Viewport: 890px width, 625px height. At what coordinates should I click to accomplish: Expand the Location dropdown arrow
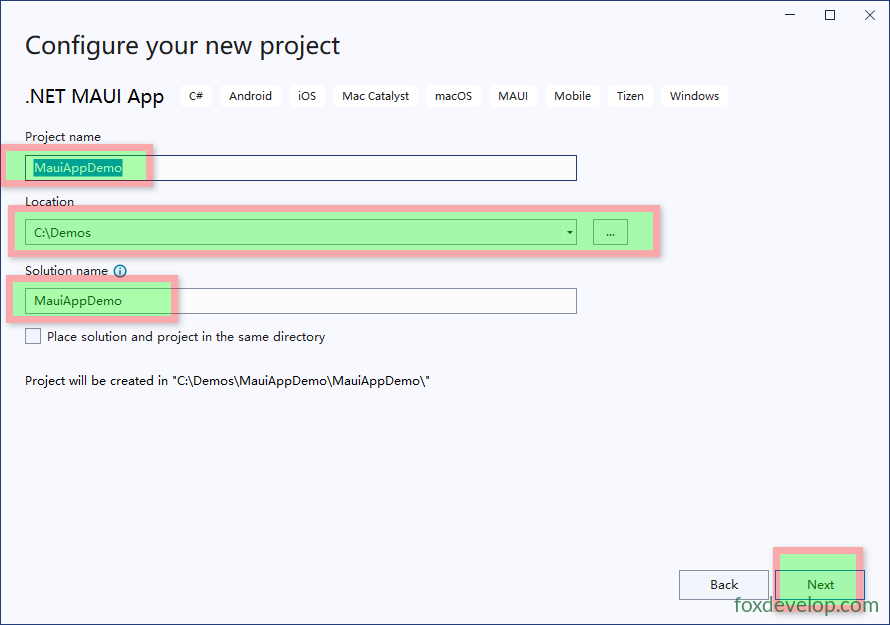(x=569, y=232)
